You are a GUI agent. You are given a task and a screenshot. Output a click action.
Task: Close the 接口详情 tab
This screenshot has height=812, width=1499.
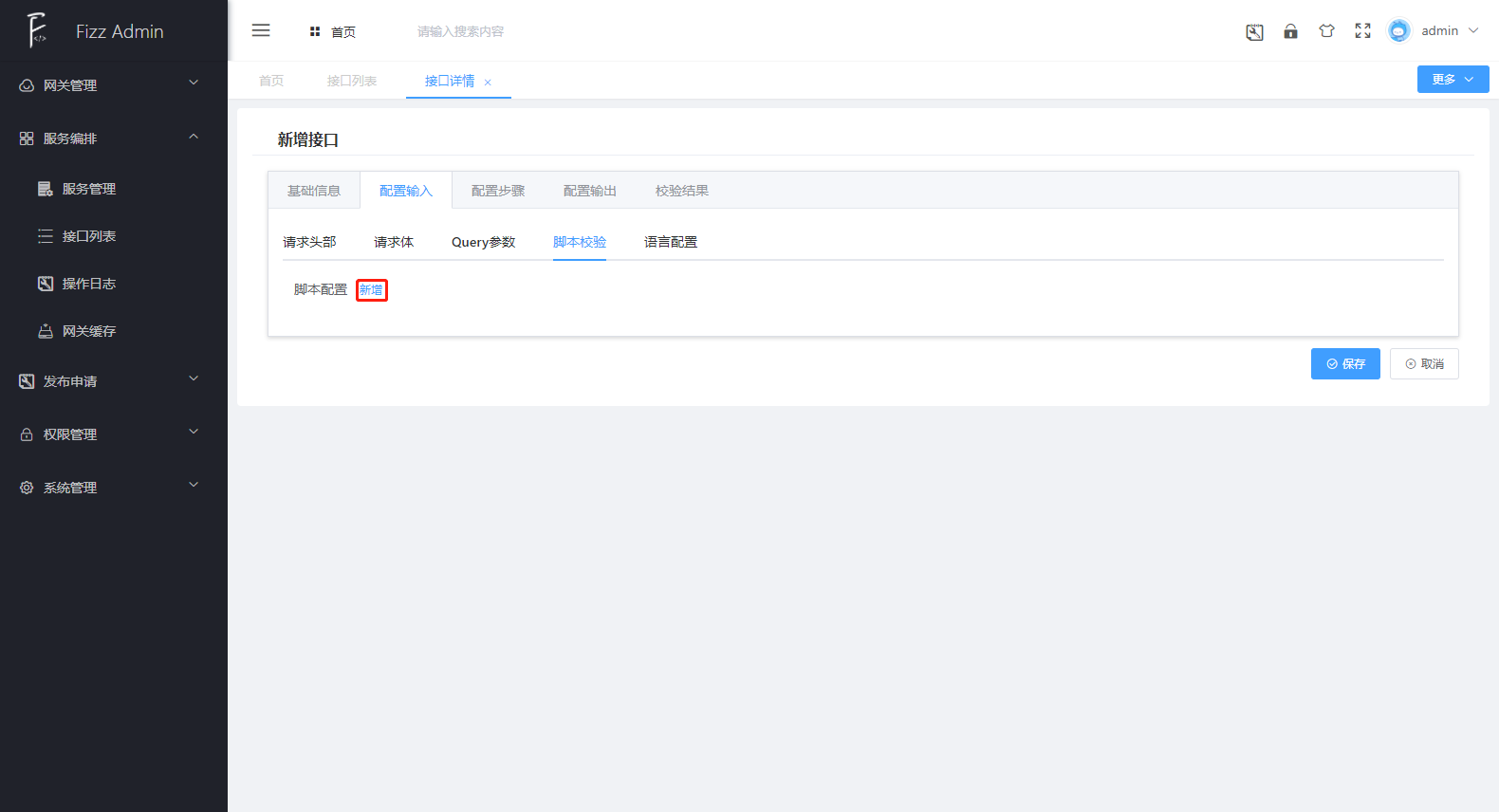[488, 83]
